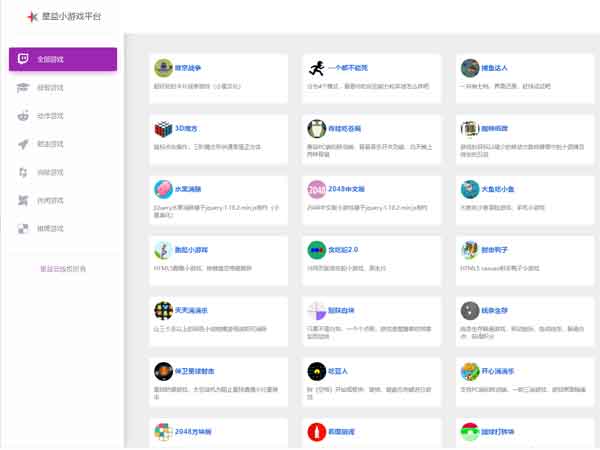
Task: Click the sidebar footer copyright link
Action: [x=62, y=268]
